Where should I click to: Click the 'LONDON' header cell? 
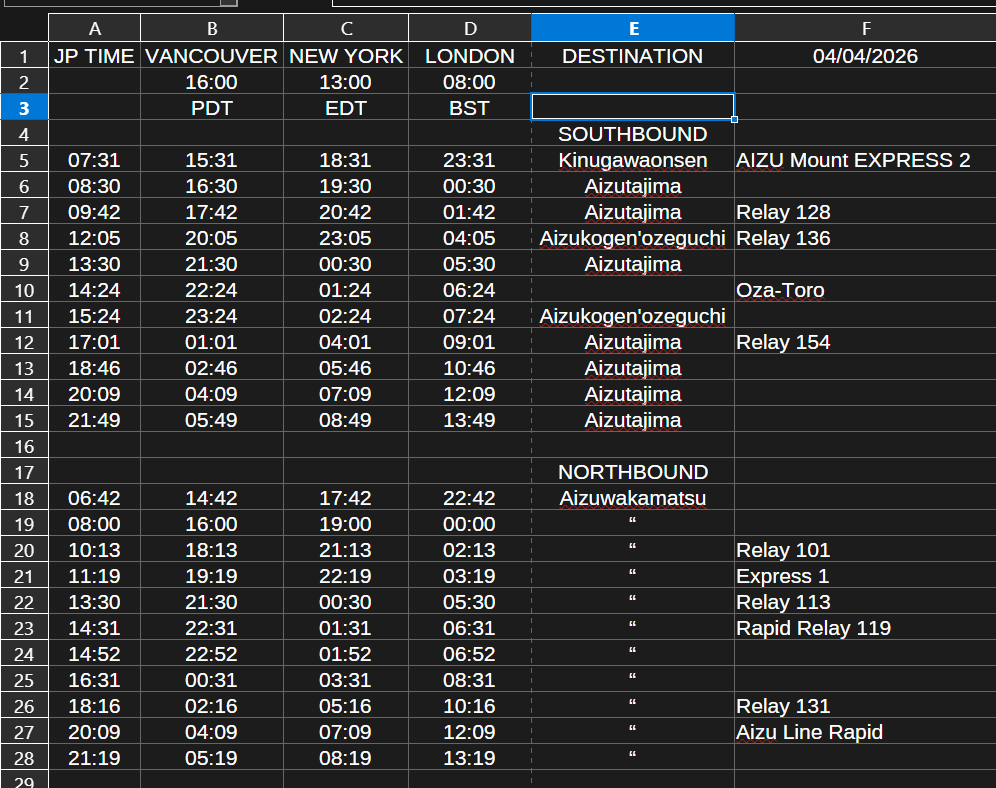coord(470,56)
